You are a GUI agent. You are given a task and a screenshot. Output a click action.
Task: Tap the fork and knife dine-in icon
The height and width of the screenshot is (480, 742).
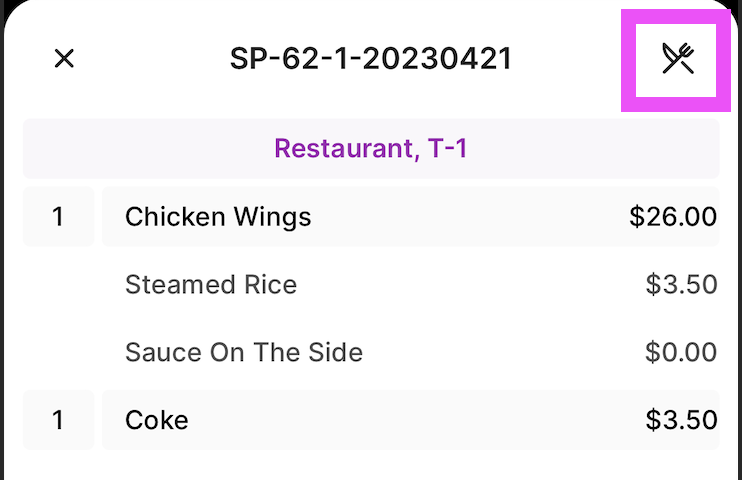[x=678, y=60]
